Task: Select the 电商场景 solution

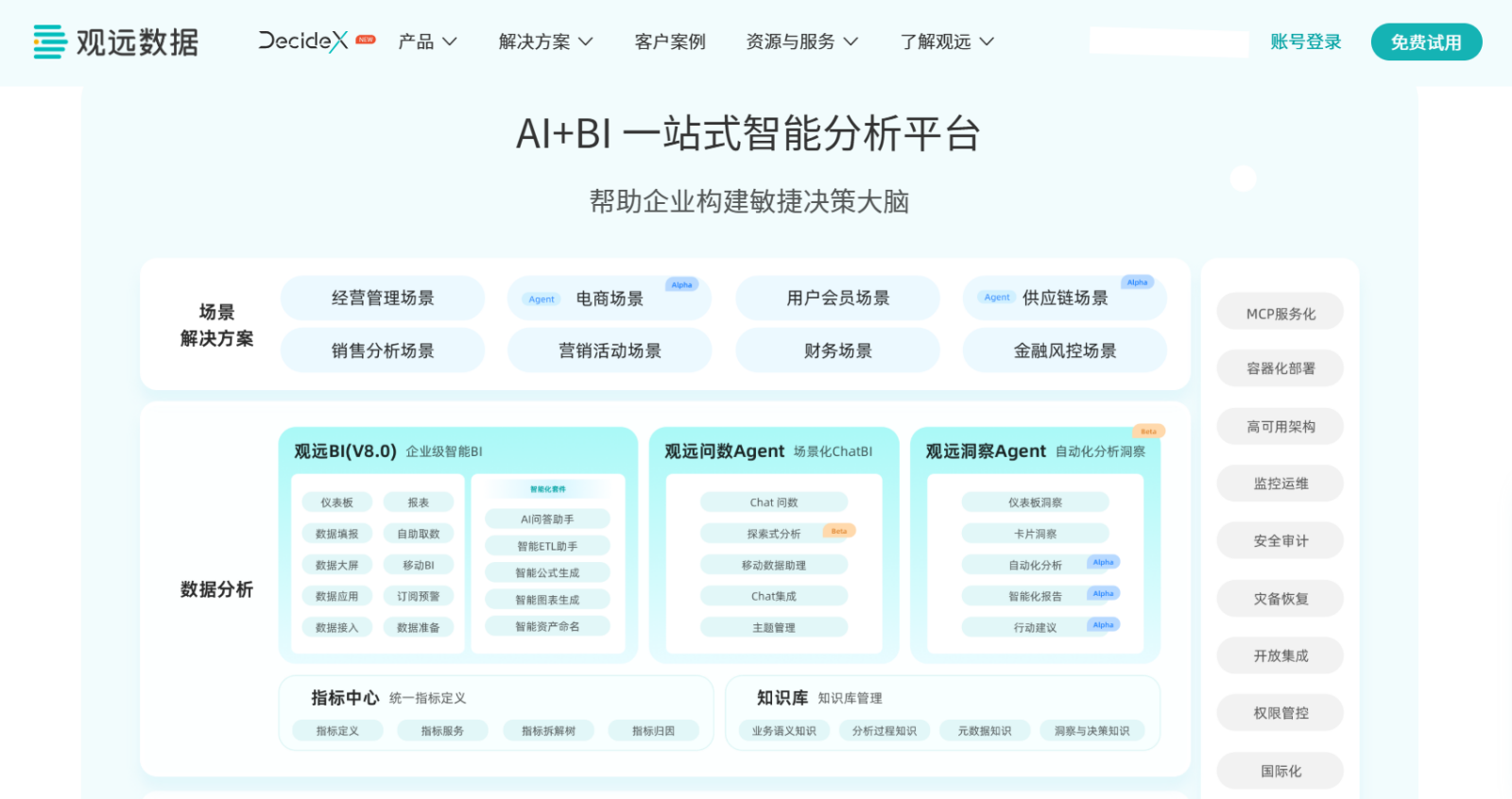Action: [x=610, y=298]
